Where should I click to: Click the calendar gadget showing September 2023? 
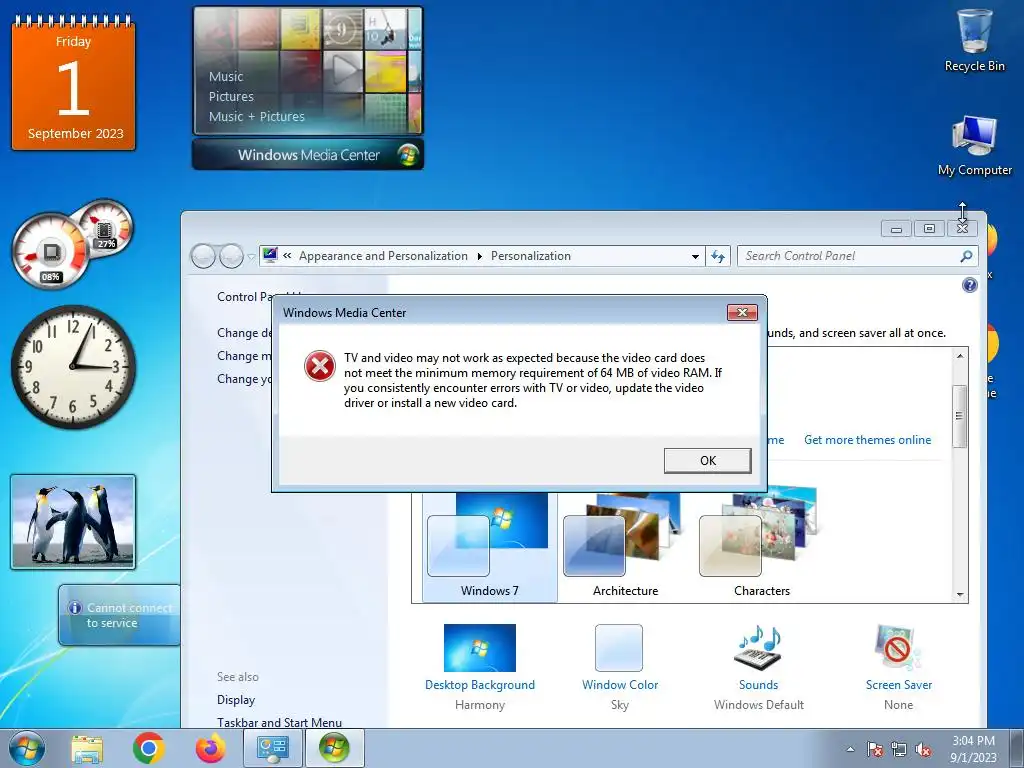click(x=73, y=84)
